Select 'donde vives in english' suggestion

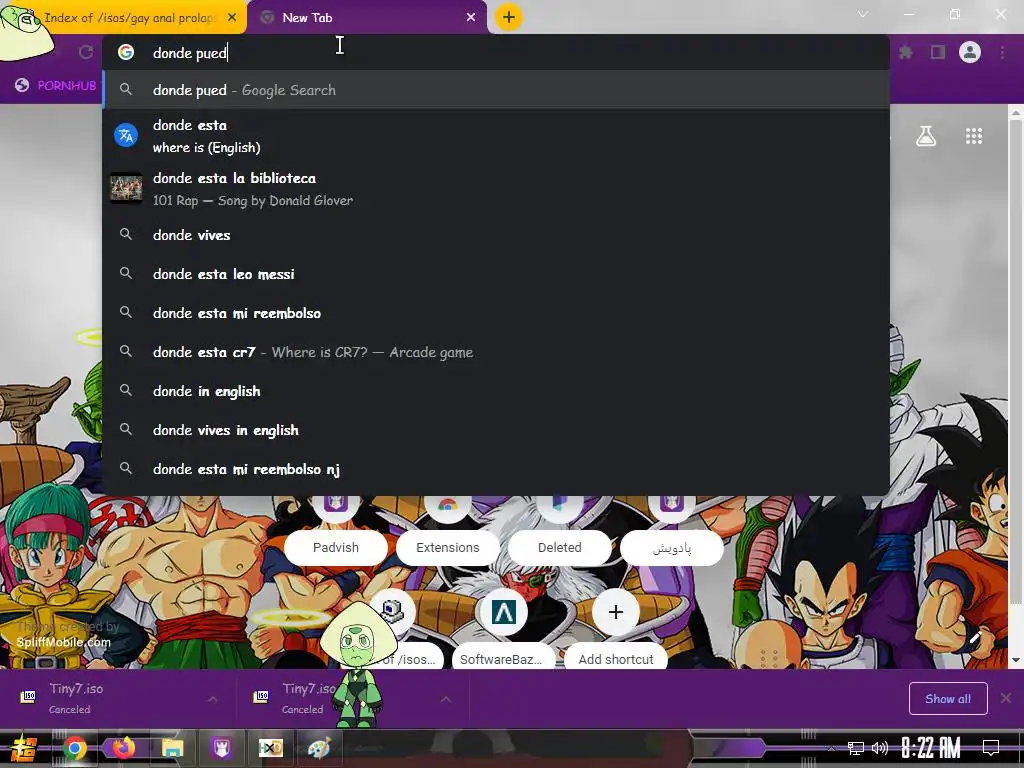click(x=496, y=430)
